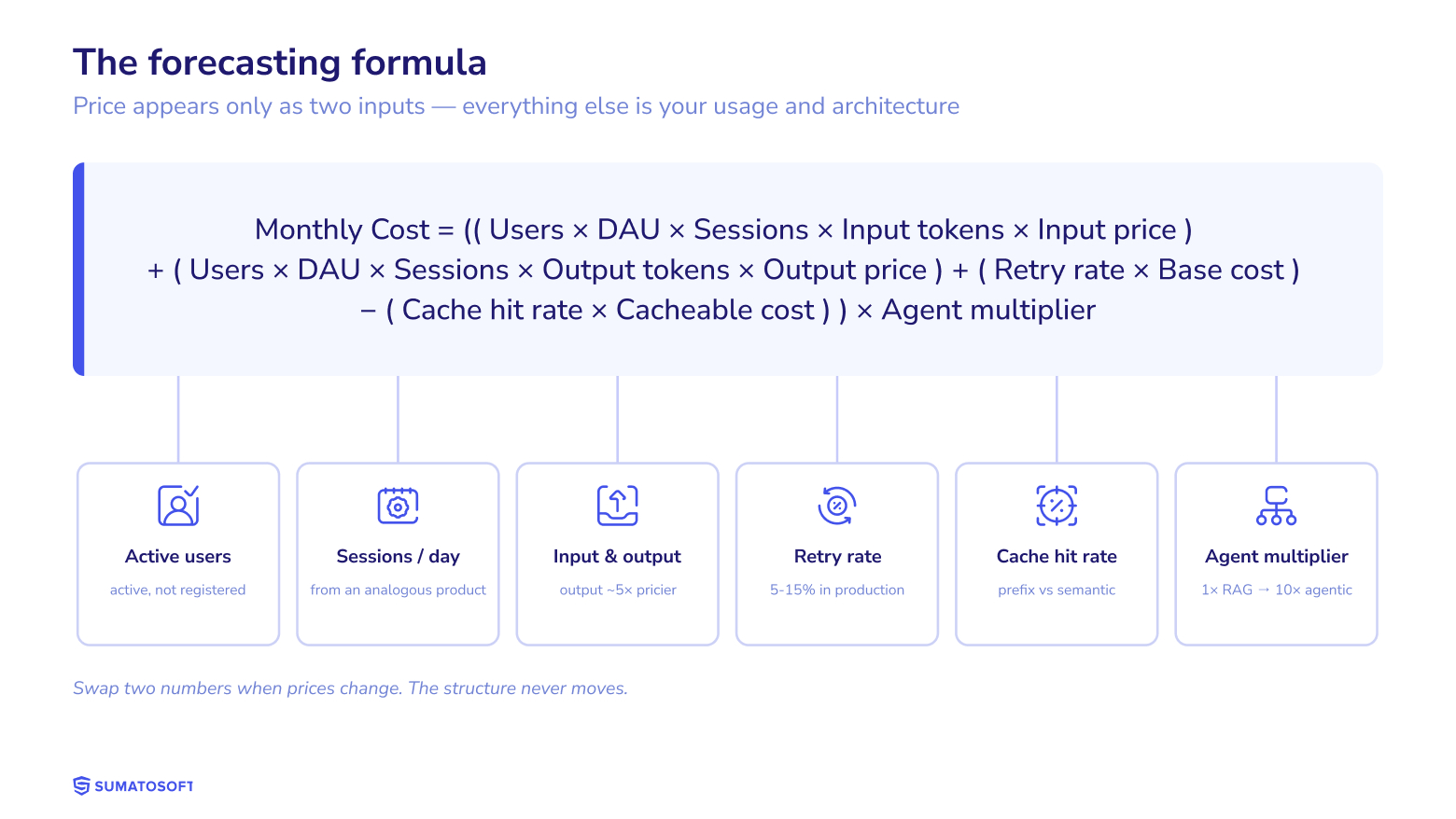Click the Cache hit rate target icon
This screenshot has height=819, width=1456.
[x=1057, y=506]
